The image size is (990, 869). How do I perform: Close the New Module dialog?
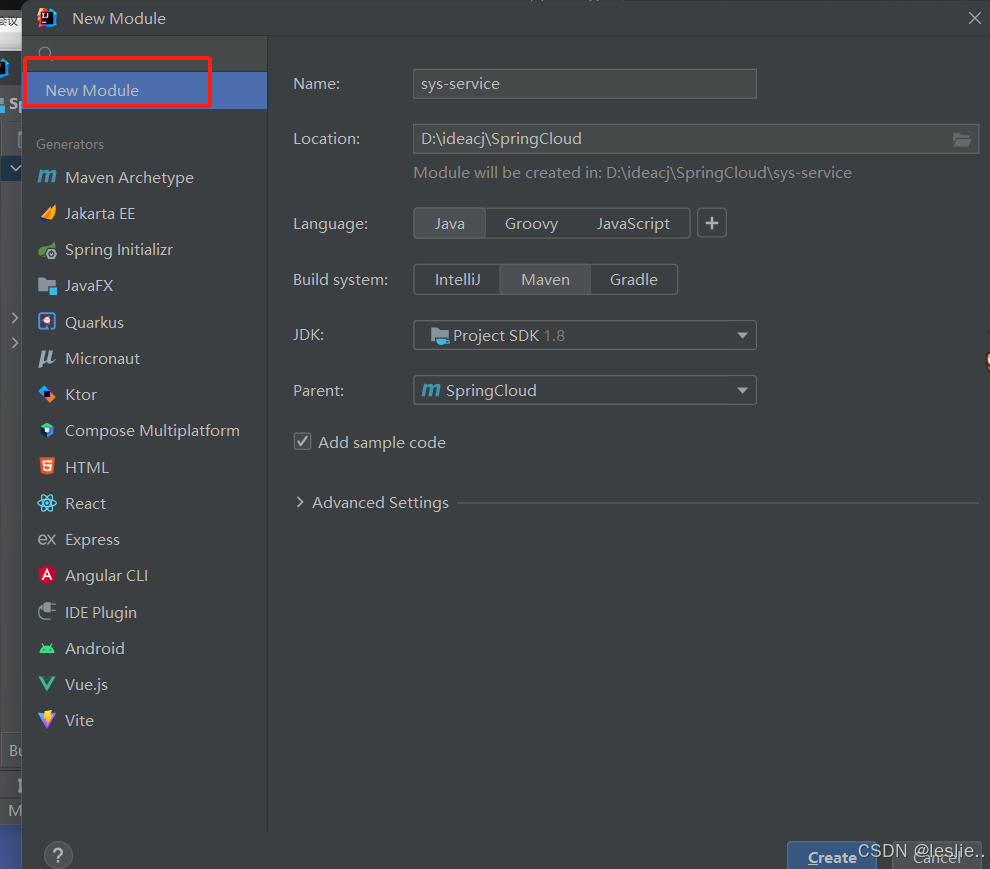pos(974,18)
